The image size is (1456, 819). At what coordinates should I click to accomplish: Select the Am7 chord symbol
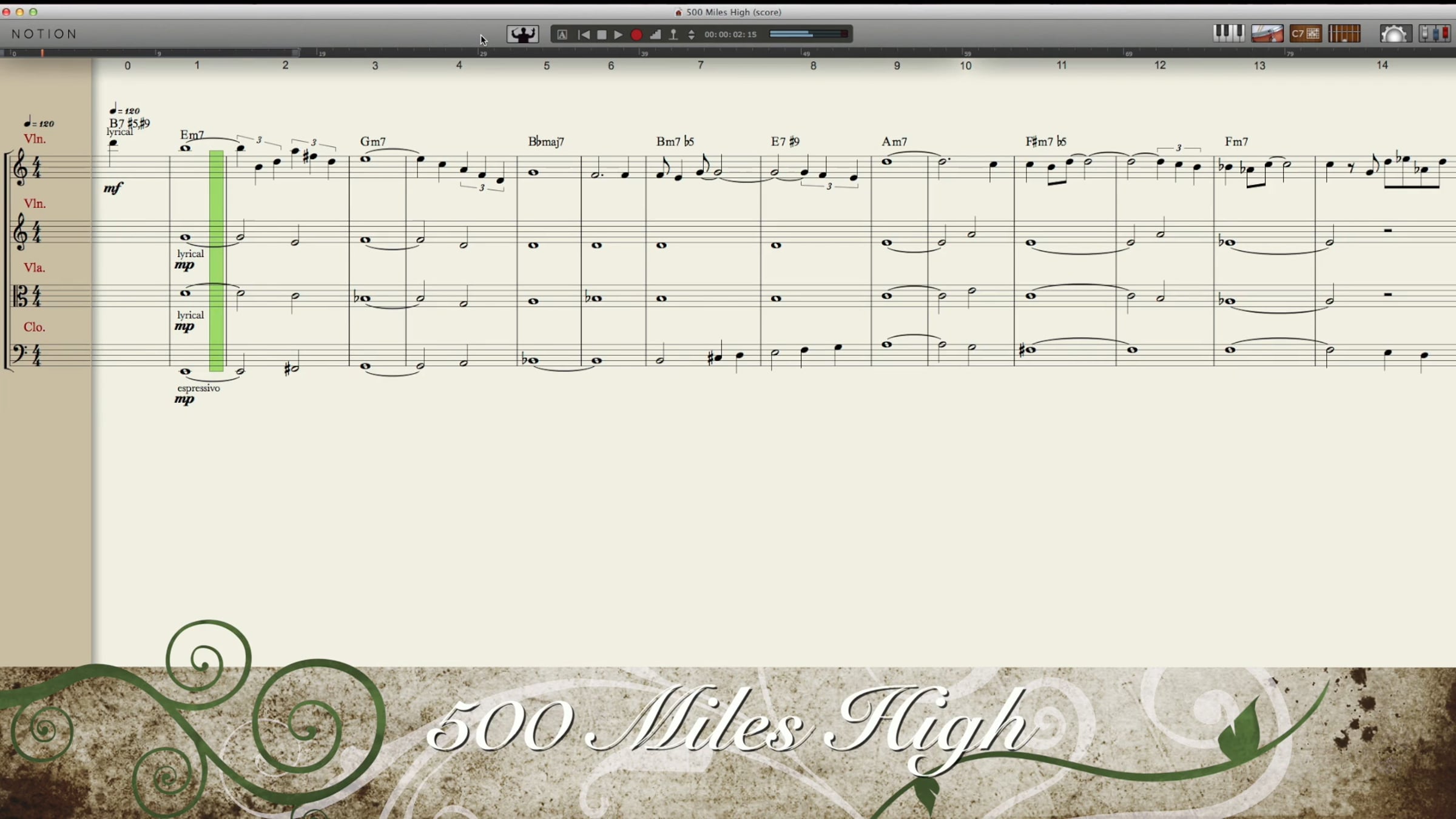coord(894,141)
